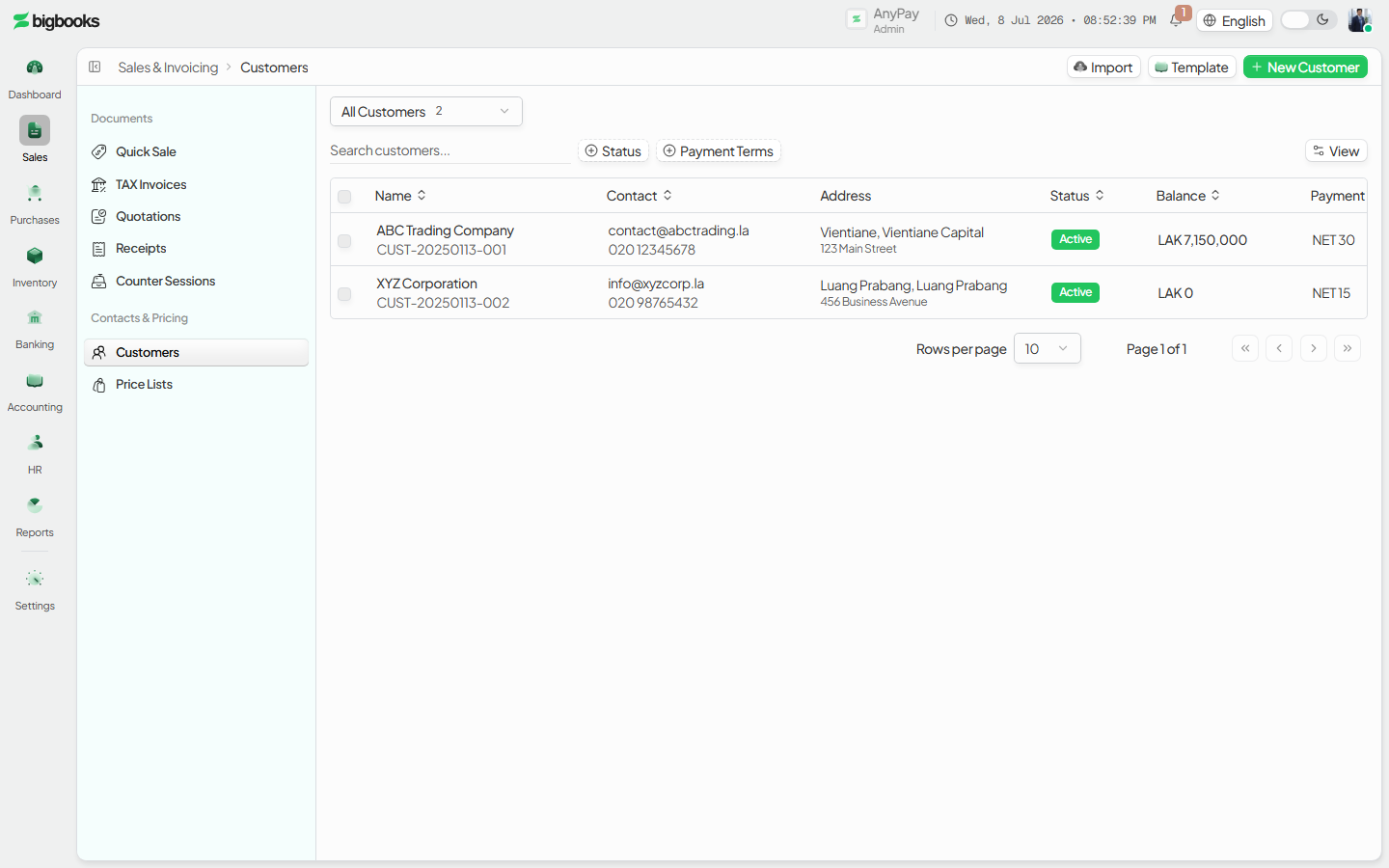1389x868 pixels.
Task: Click Active status badge for ABC Trading
Action: [1076, 239]
